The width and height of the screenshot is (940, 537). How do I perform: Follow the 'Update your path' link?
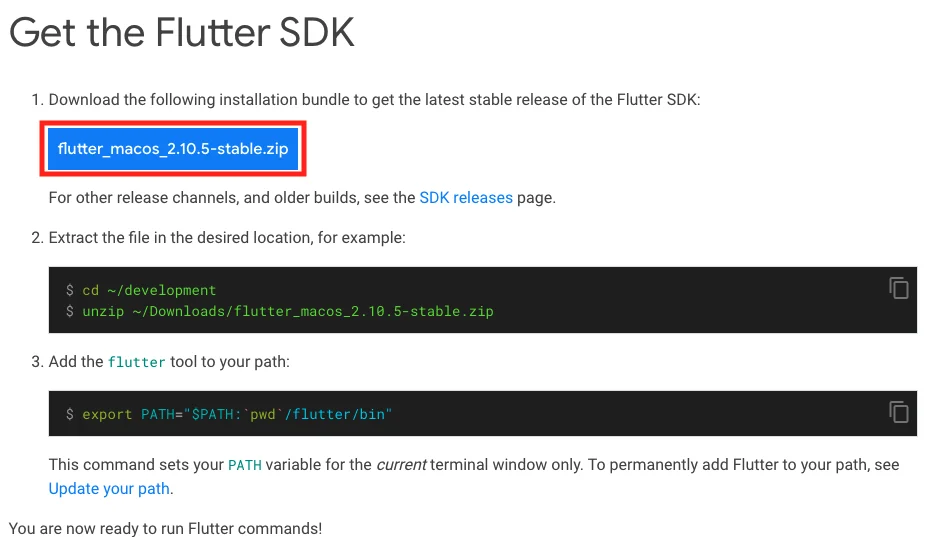click(109, 489)
